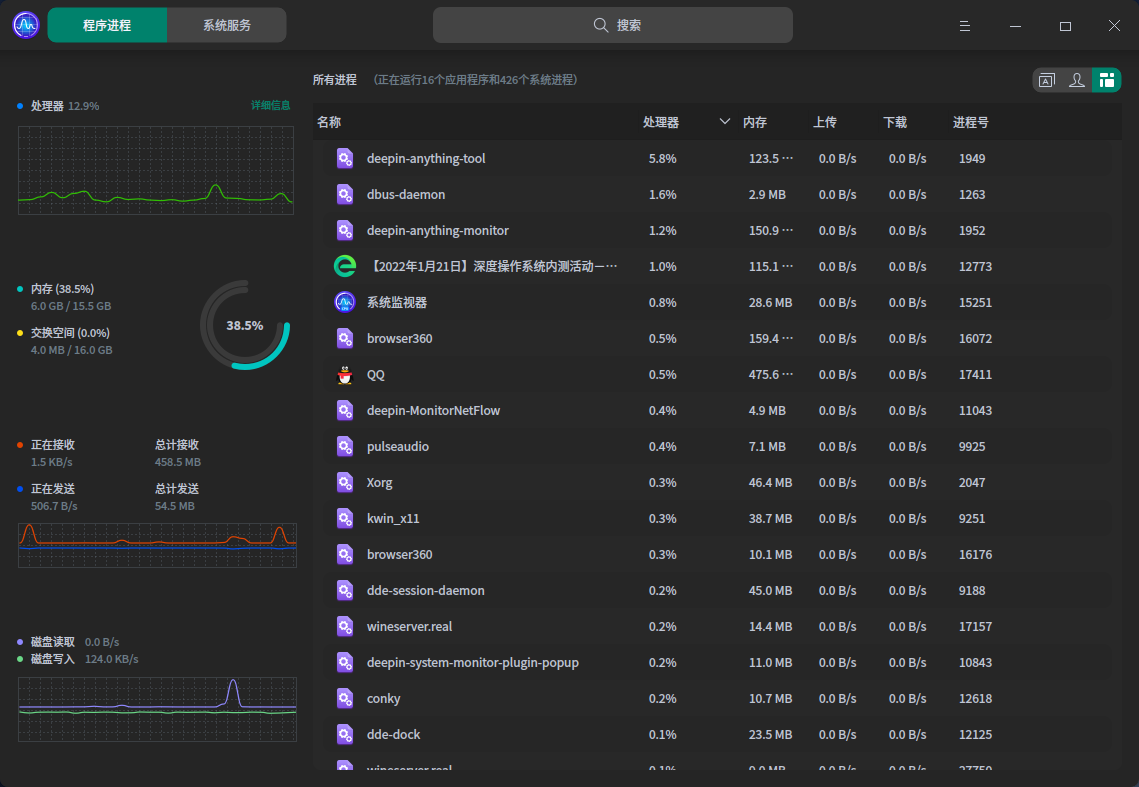Click the System Monitor app logo
The width and height of the screenshot is (1139, 787).
26,25
